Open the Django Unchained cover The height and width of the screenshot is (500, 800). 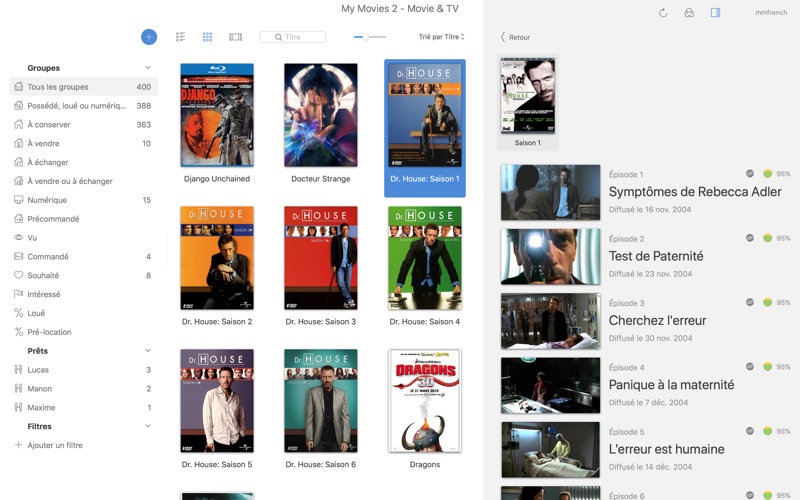click(217, 115)
